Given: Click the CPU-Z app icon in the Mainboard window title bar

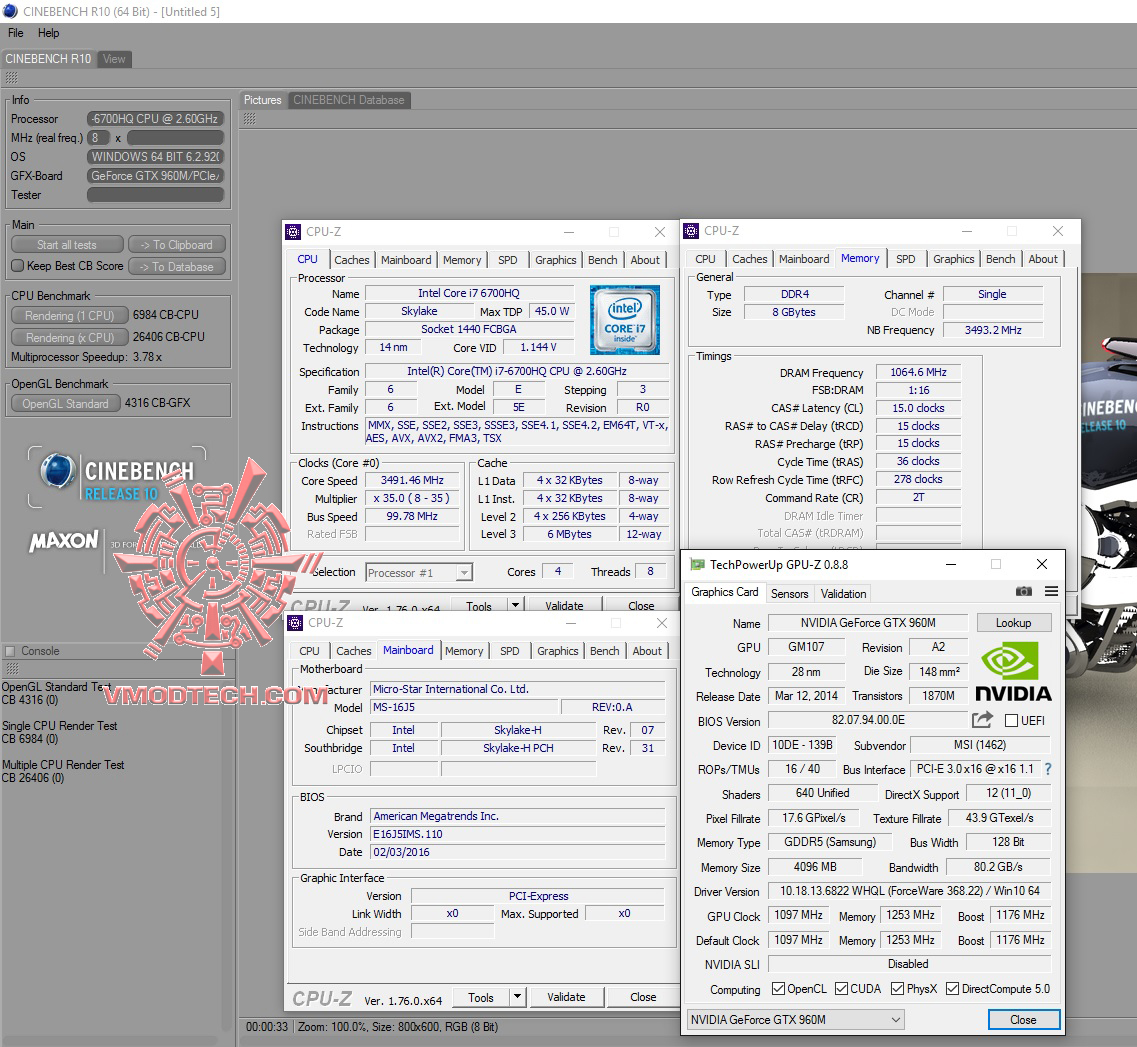Looking at the screenshot, I should [295, 623].
